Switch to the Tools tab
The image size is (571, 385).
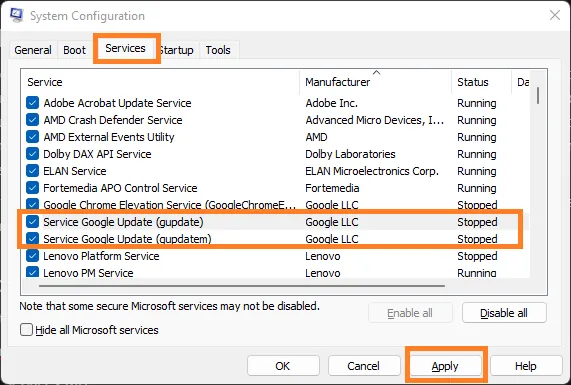coord(218,50)
